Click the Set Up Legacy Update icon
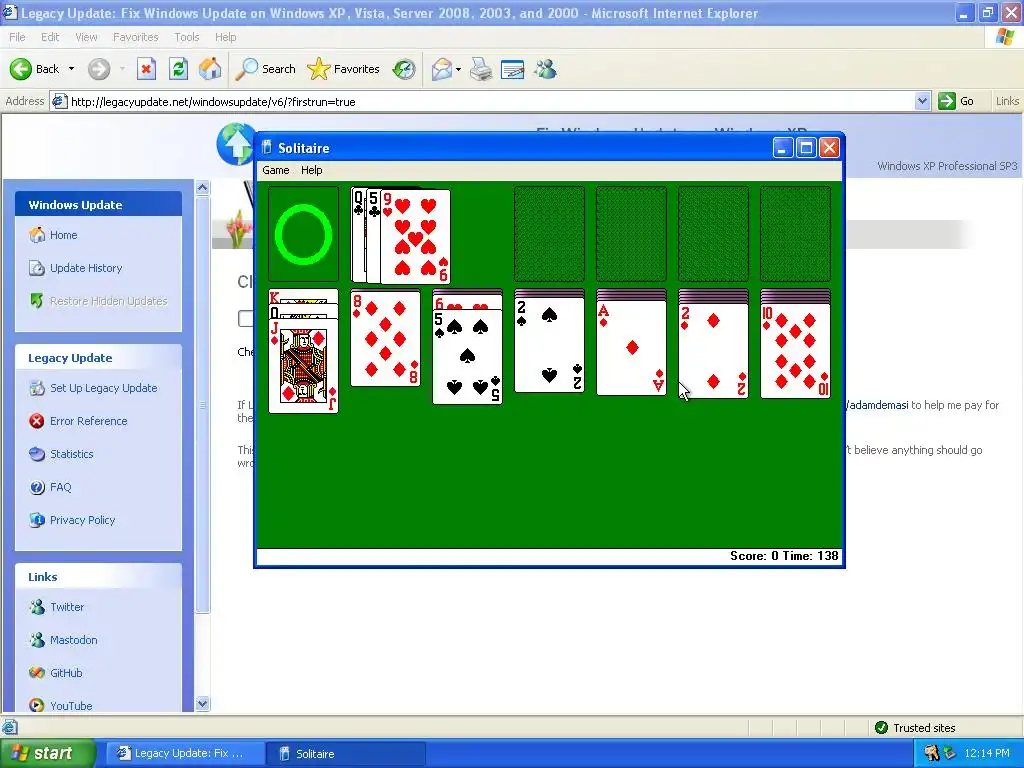 point(37,388)
